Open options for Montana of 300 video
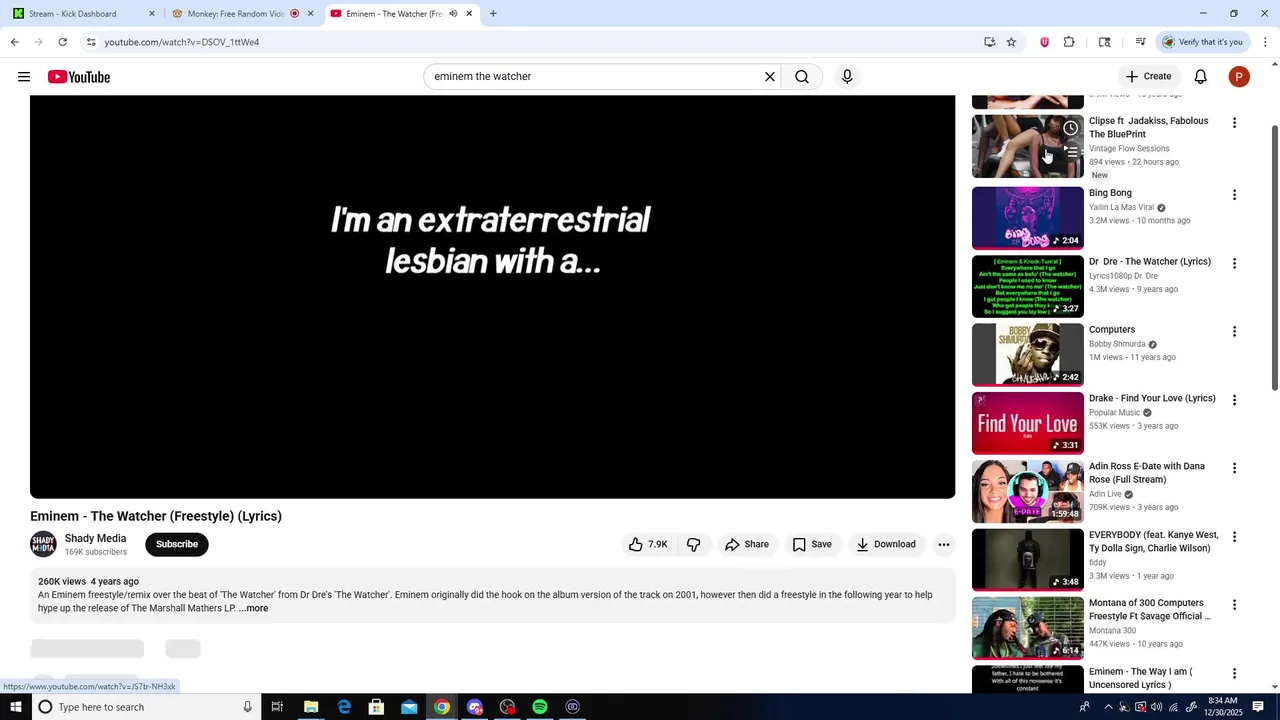1280x720 pixels. (1234, 605)
